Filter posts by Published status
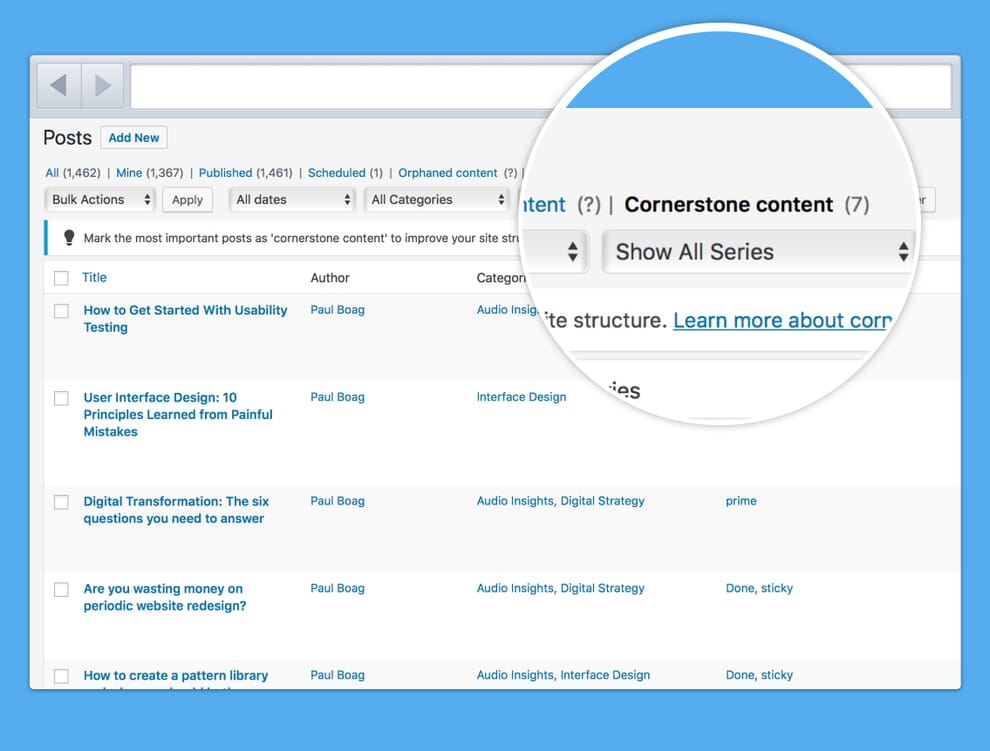The height and width of the screenshot is (751, 990). coord(225,173)
